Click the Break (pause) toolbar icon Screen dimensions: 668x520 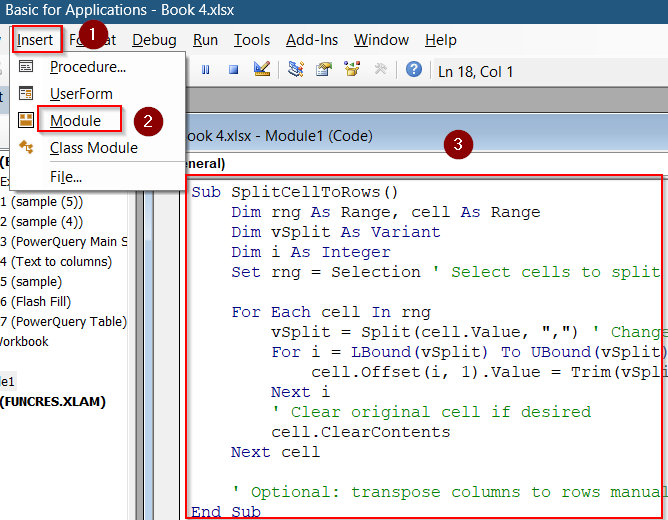click(x=205, y=69)
